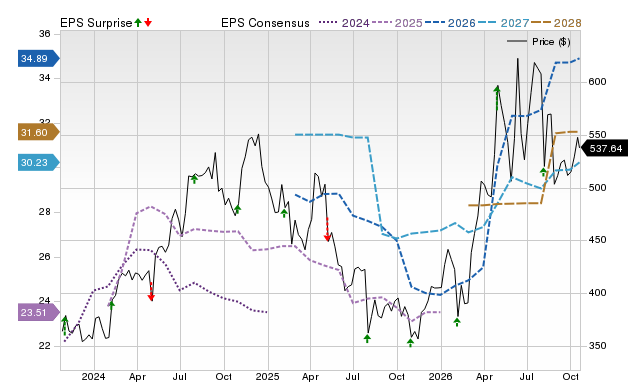Click the 600 label on the price axis

[x=597, y=82]
